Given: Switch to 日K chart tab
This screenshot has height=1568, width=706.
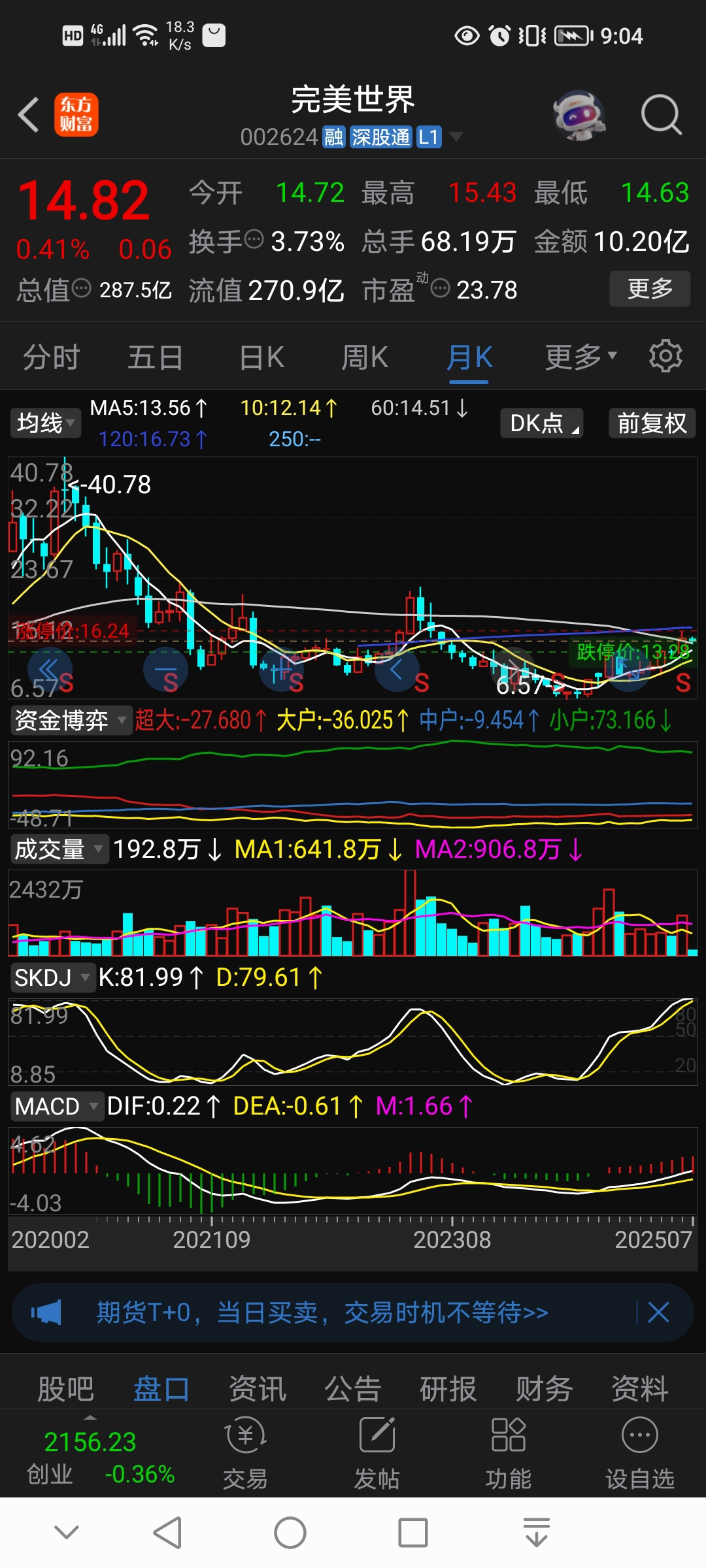Looking at the screenshot, I should (x=261, y=358).
